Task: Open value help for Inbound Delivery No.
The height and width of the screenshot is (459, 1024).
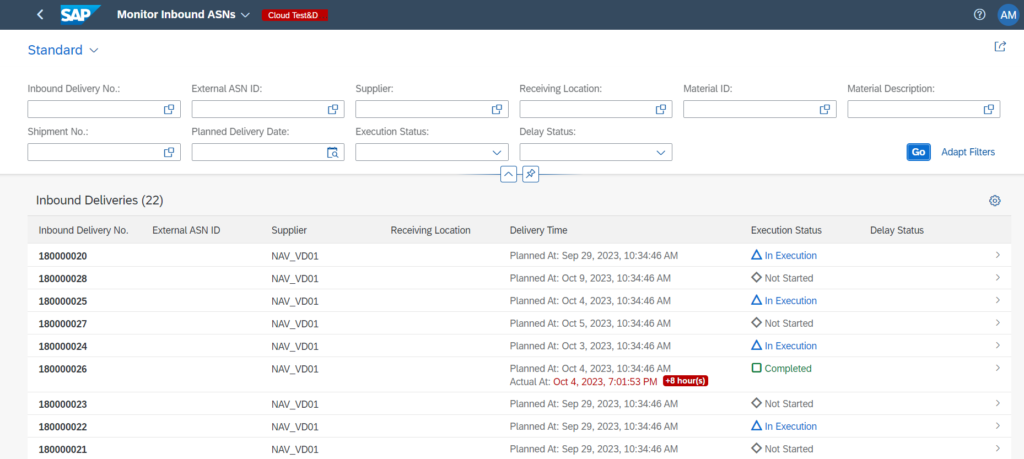Action: (x=170, y=110)
